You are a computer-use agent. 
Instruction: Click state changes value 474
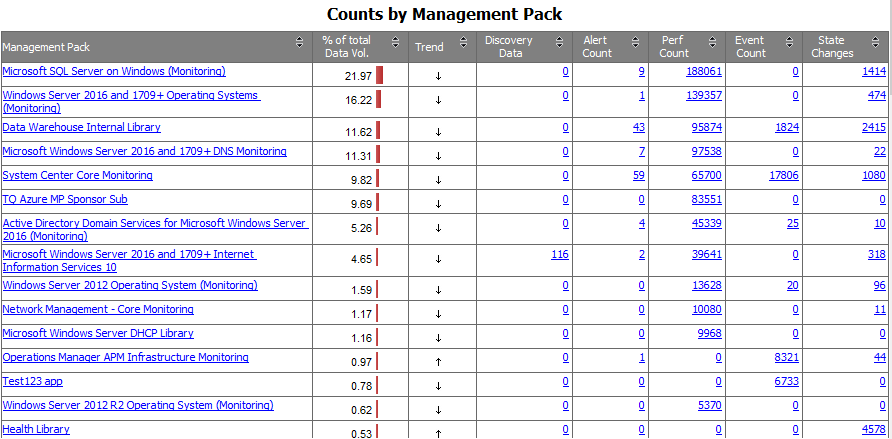[877, 96]
